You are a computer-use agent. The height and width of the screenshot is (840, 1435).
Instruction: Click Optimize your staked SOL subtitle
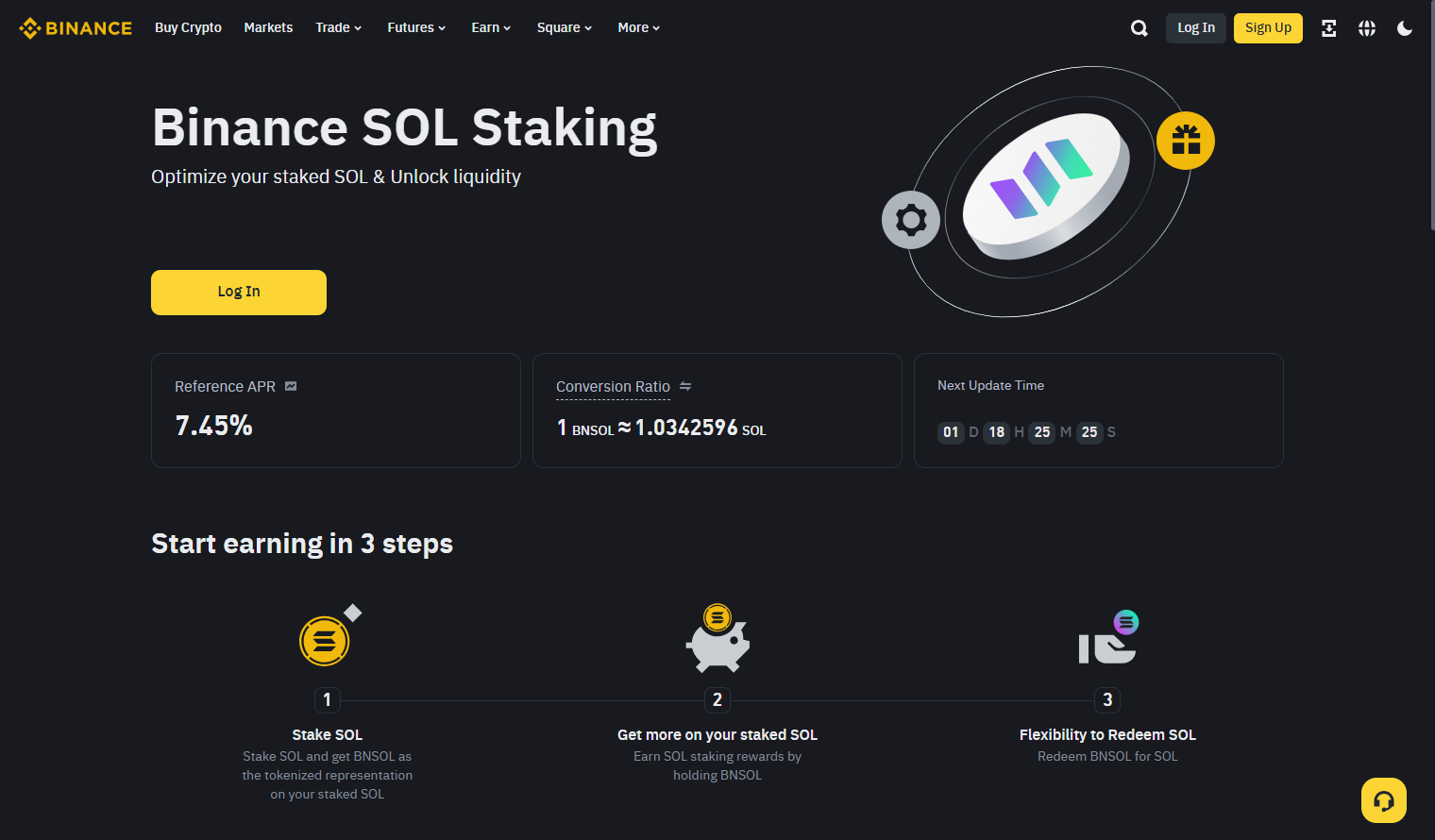coord(336,176)
